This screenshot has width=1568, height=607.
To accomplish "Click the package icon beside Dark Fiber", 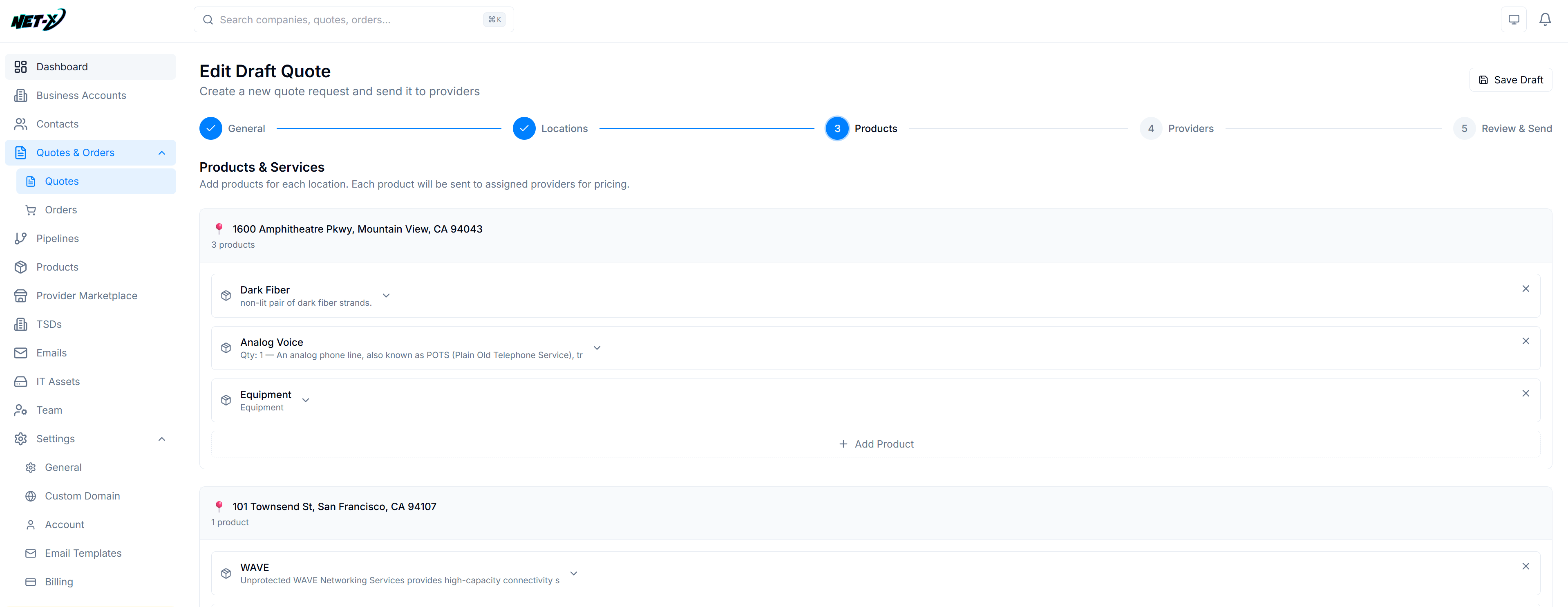I will (226, 295).
